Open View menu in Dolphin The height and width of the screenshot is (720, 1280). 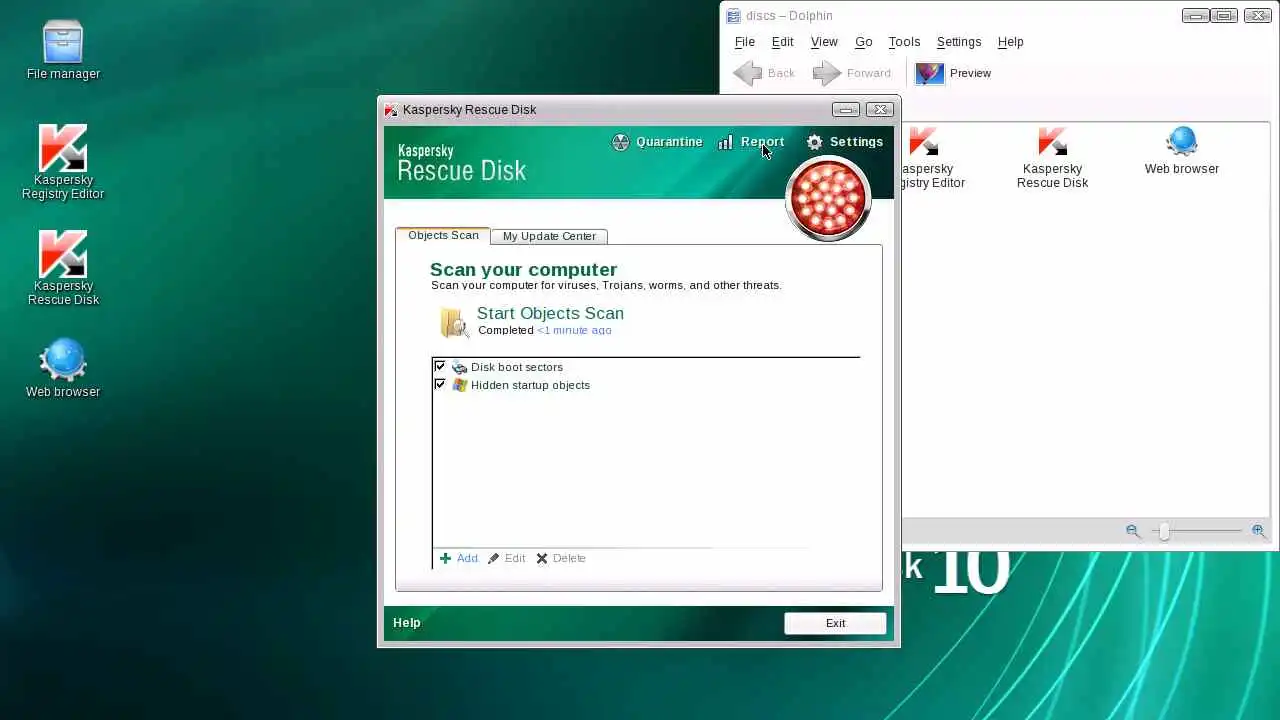click(824, 42)
